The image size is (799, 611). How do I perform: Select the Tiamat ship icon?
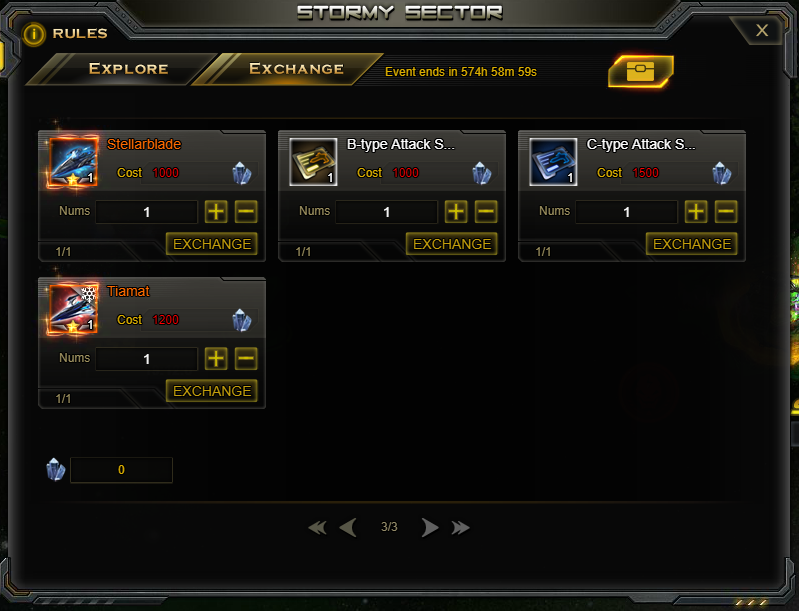coord(72,308)
